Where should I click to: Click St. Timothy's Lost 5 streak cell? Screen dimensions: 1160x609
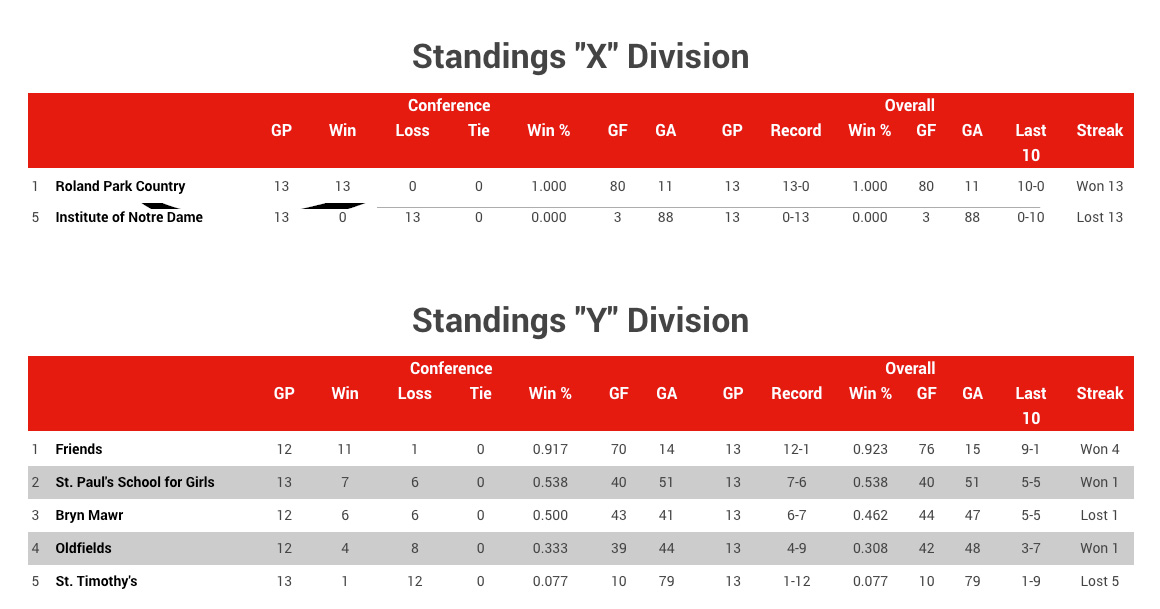[x=1099, y=582]
